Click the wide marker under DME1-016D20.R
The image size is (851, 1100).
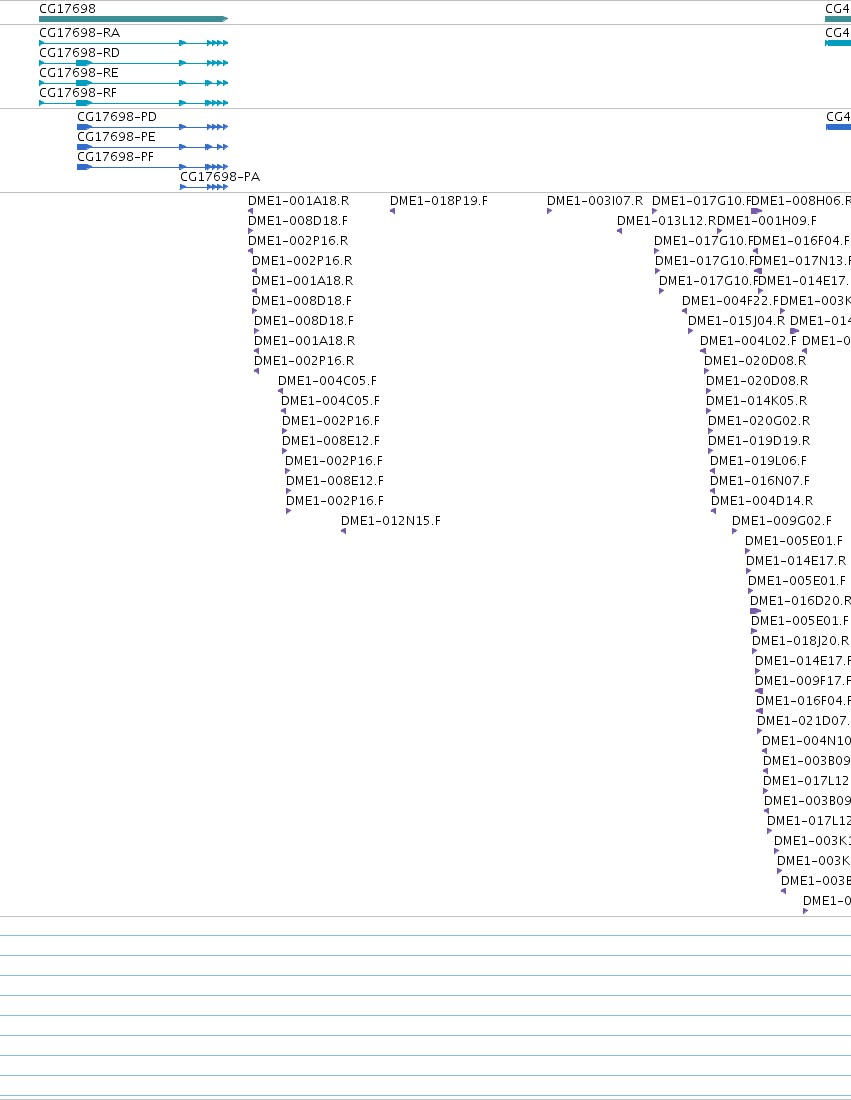756,611
